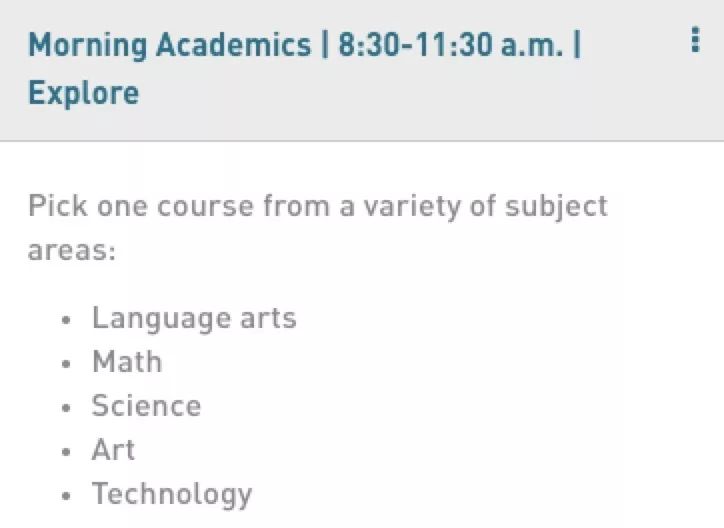The width and height of the screenshot is (724, 528).
Task: Click the divider line below the header
Action: pos(362,141)
